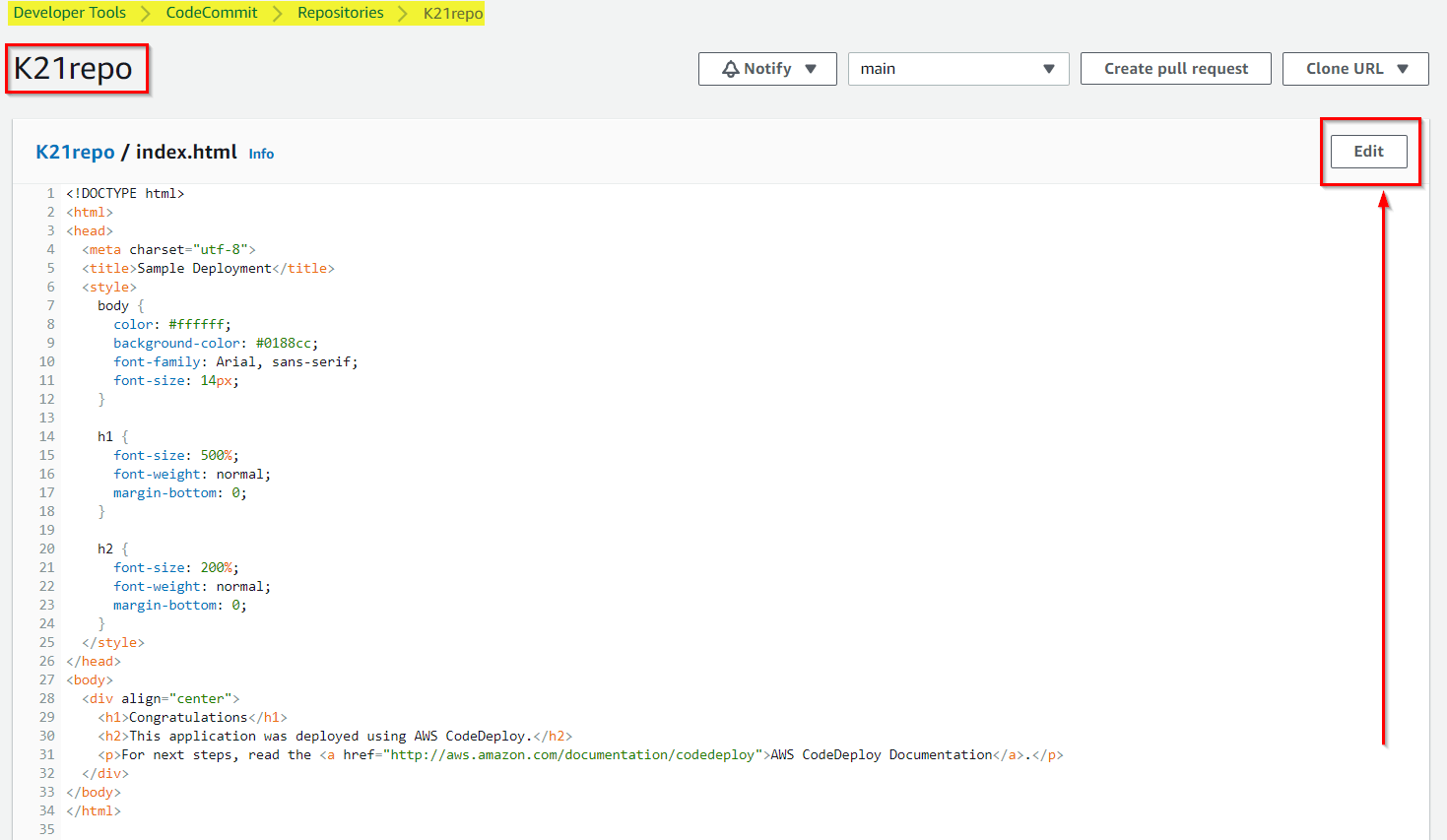Click the Create pull request button
1447x840 pixels.
(x=1175, y=68)
